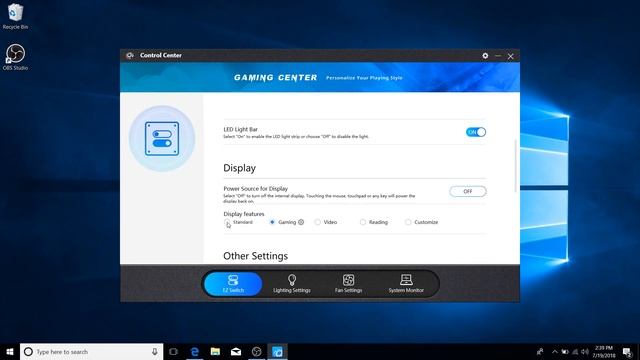This screenshot has height=360, width=640.
Task: Launch Microsoft Edge from taskbar
Action: coord(195,351)
